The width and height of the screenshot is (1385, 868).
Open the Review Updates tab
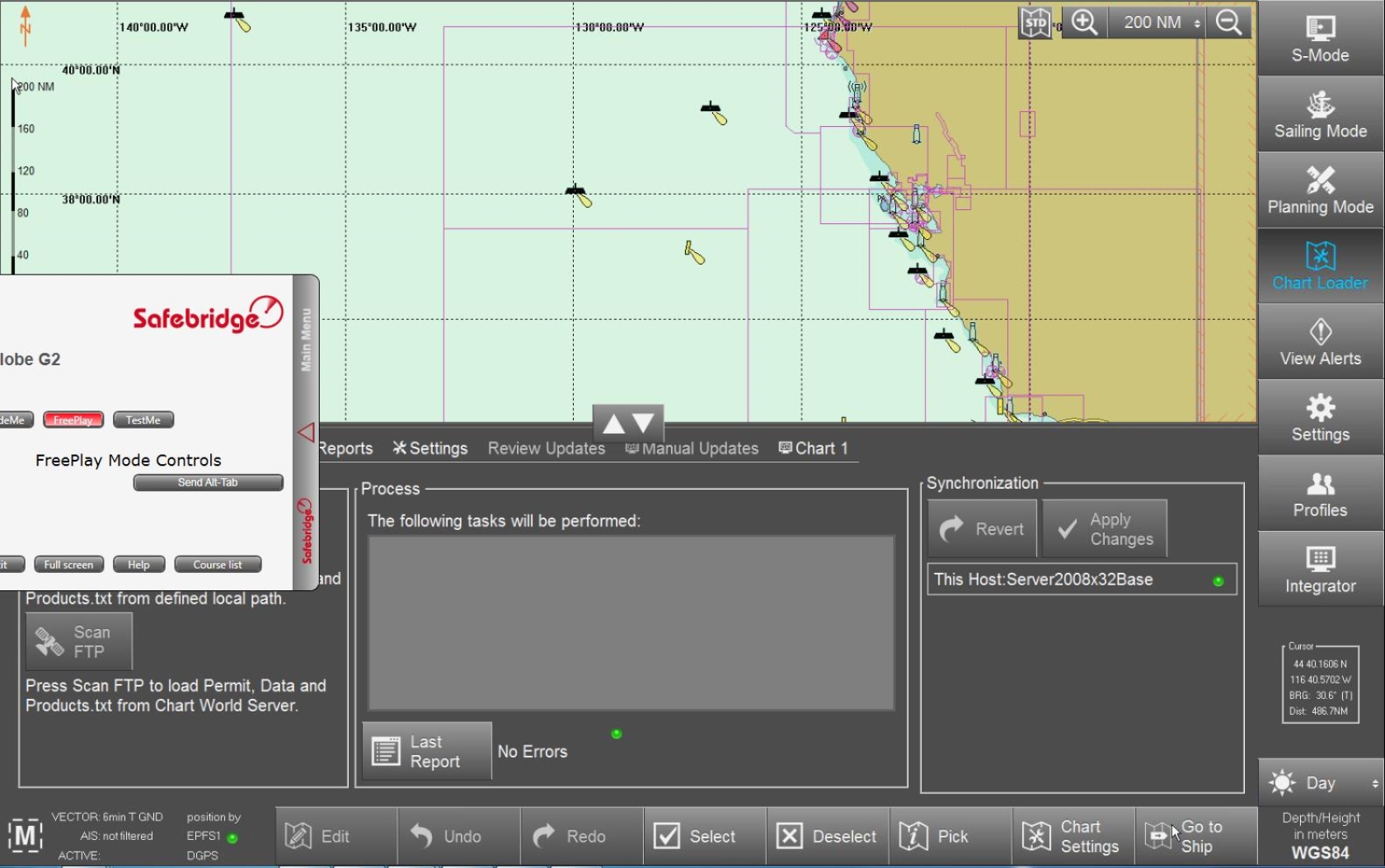546,448
